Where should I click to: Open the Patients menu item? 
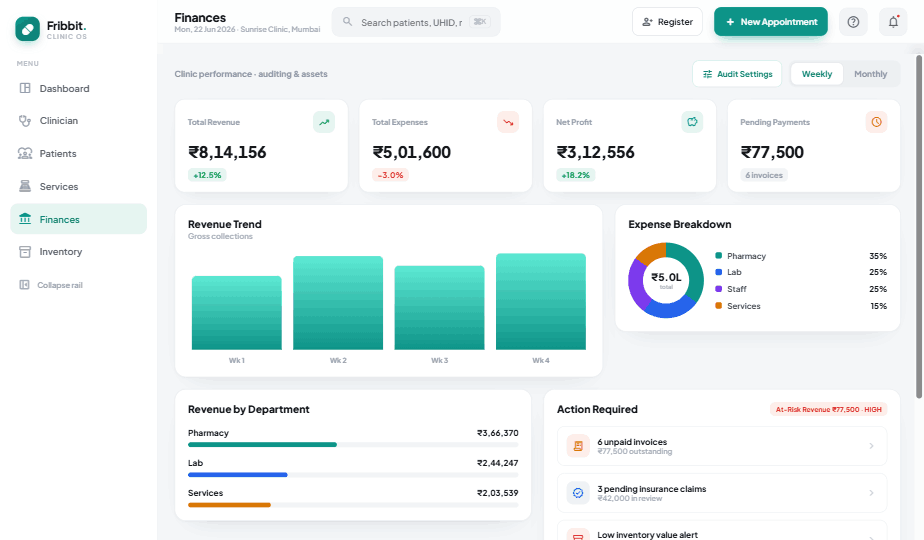(x=78, y=153)
